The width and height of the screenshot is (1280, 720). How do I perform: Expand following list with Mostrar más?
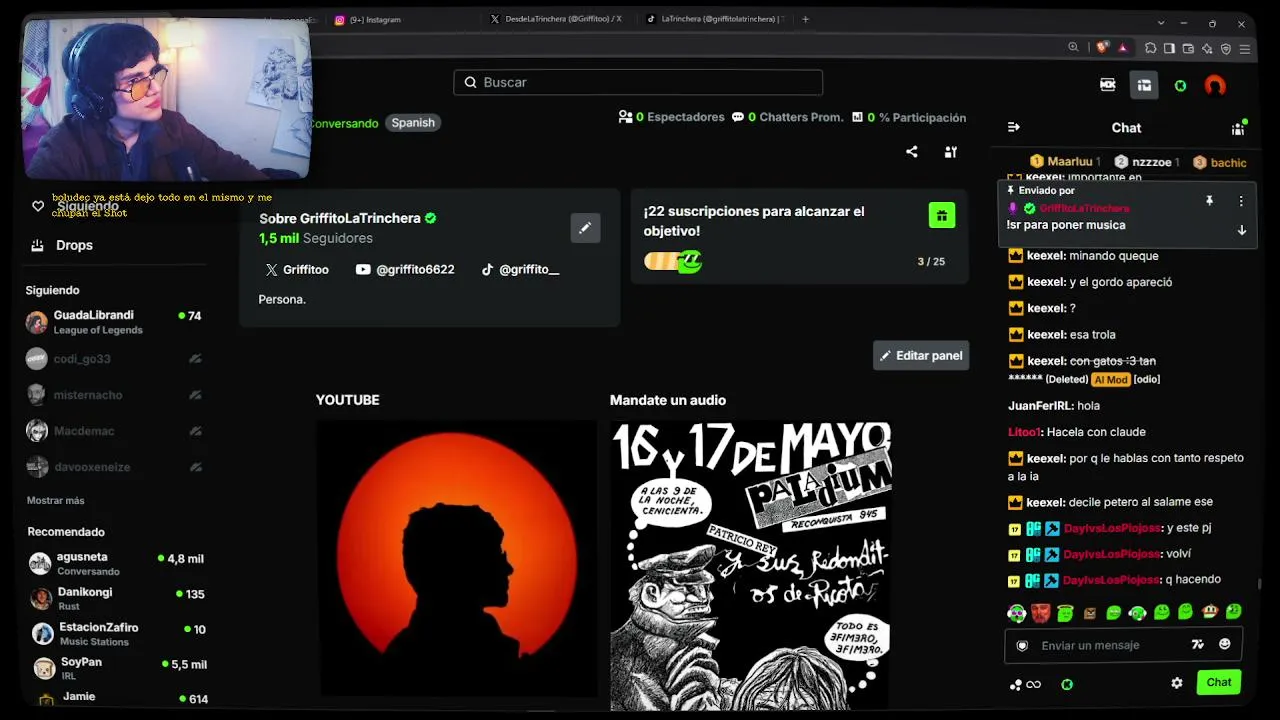pos(56,500)
